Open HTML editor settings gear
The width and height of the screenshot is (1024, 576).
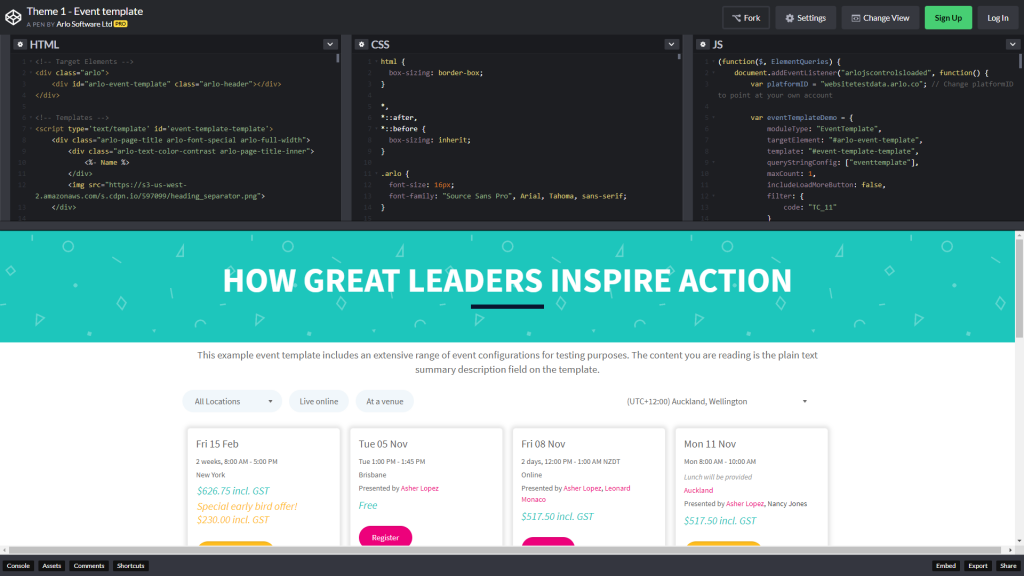coord(19,45)
